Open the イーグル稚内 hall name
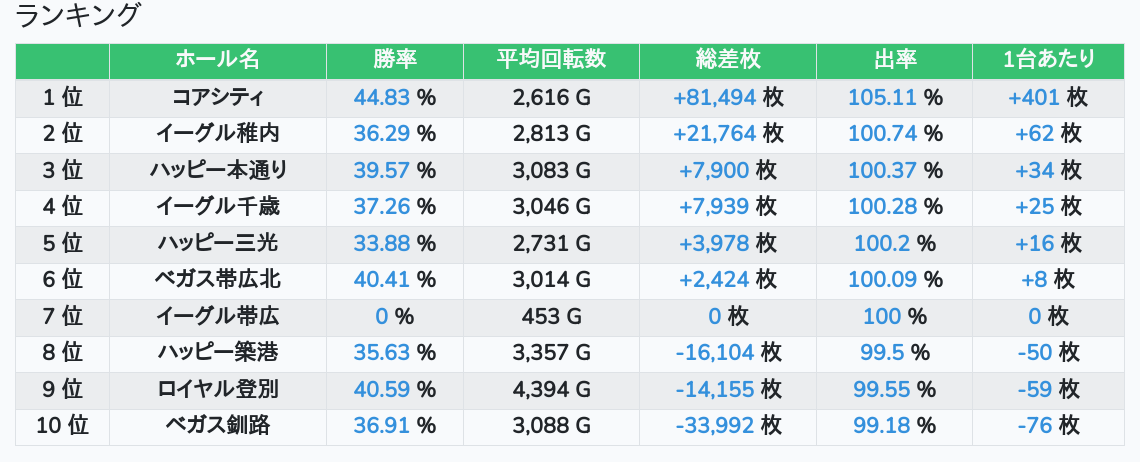This screenshot has height=462, width=1140. click(218, 134)
